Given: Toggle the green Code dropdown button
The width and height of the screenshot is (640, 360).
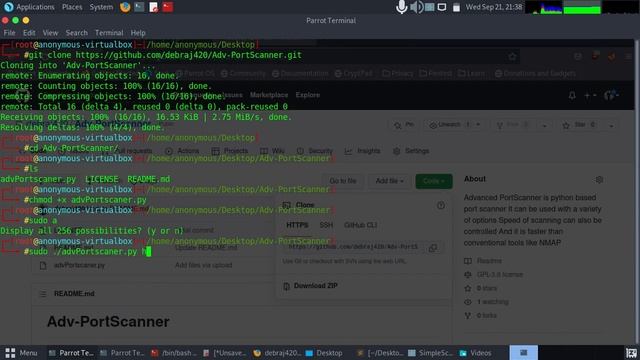Looking at the screenshot, I should 434,181.
